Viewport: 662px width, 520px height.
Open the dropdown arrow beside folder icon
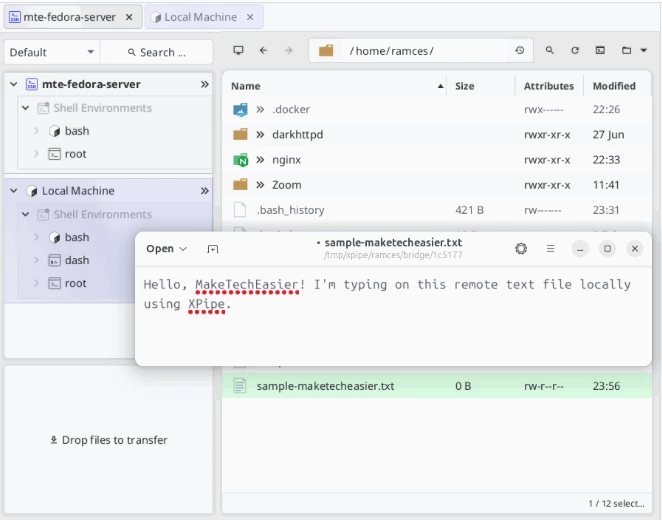click(x=643, y=51)
